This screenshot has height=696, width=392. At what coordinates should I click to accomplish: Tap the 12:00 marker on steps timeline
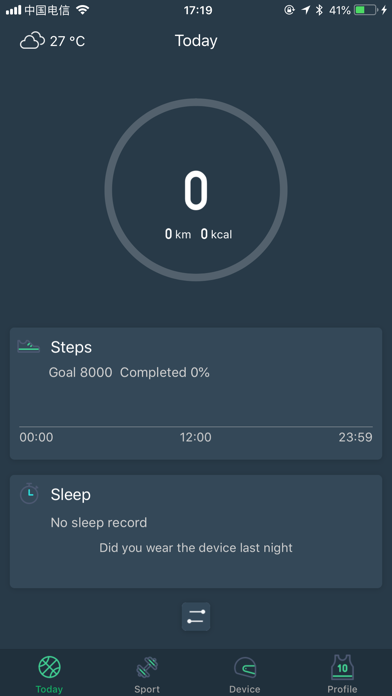click(x=195, y=438)
